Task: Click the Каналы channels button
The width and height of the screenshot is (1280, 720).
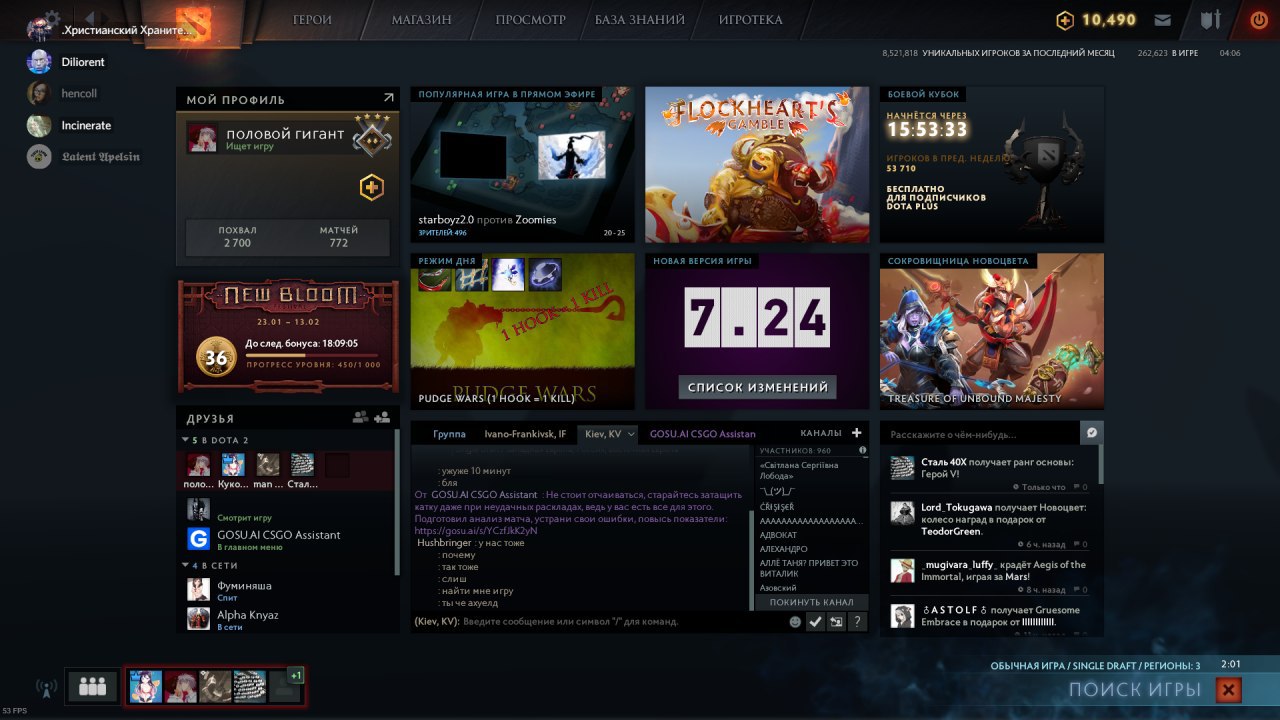Action: 821,433
